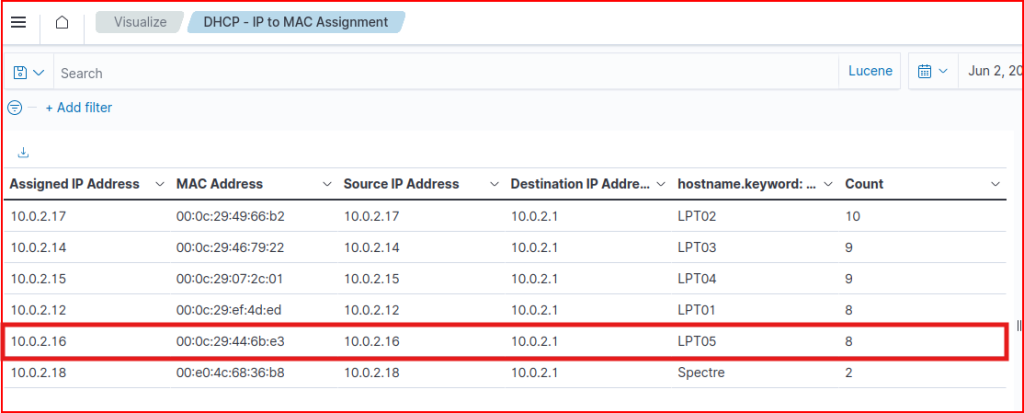Screen dimensions: 1024x413
Task: Open the saved query menu icon
Action: (29, 73)
